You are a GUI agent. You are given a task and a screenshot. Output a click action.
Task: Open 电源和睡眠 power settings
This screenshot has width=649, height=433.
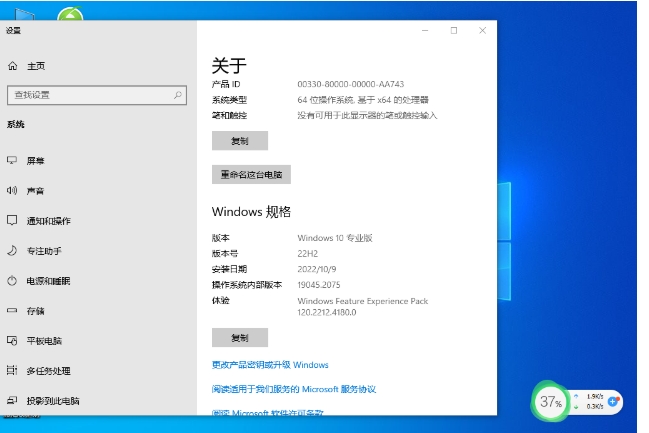48,281
